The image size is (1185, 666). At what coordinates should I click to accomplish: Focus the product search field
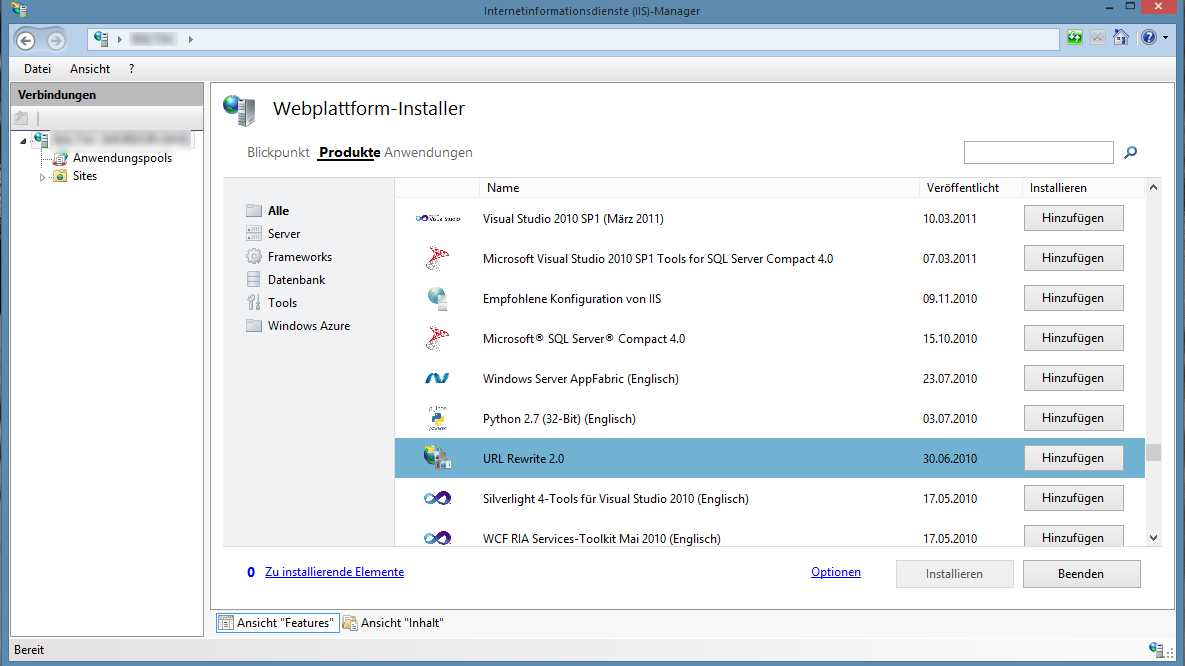click(x=1038, y=153)
